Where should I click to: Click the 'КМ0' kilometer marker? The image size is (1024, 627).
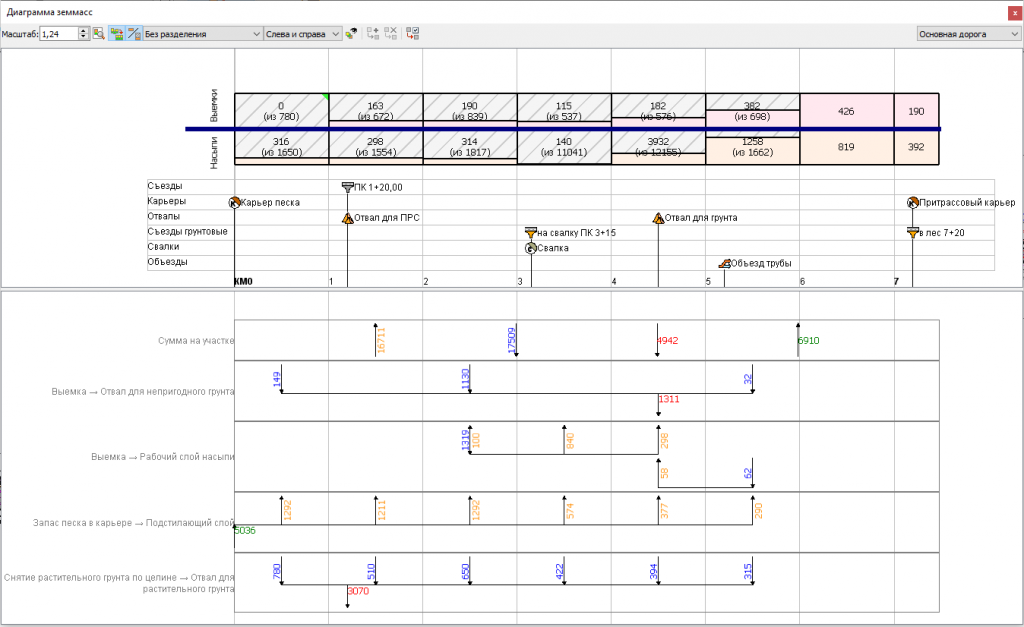tap(243, 281)
